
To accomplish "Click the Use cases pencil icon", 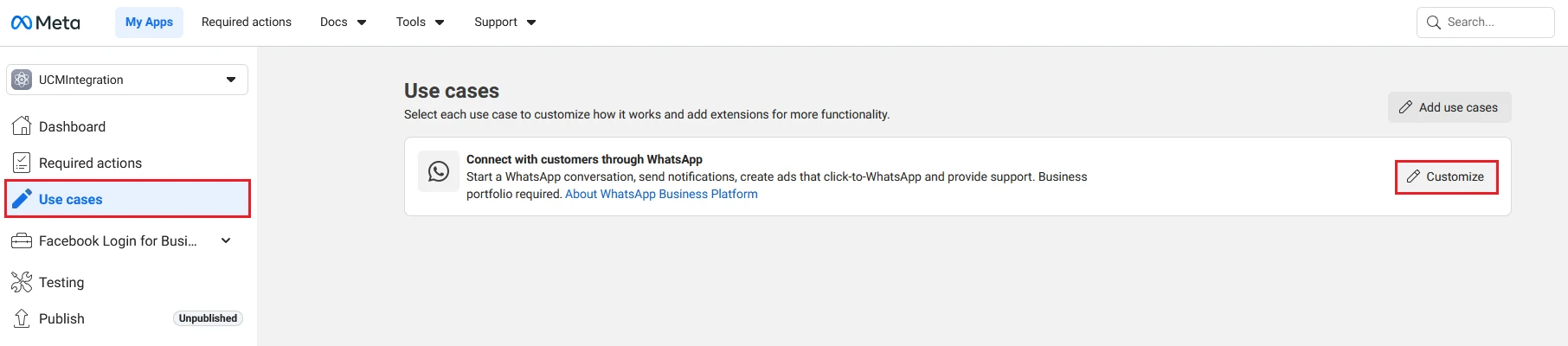I will 22,199.
